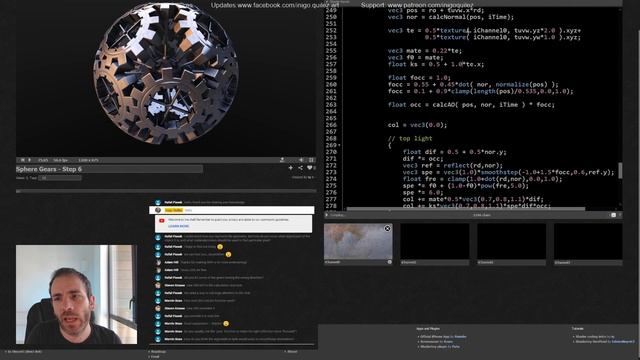Click line 'vec3 nor = calcNormal(pos, iTime);'
The height and width of the screenshot is (360, 640).
pyautogui.click(x=451, y=17)
